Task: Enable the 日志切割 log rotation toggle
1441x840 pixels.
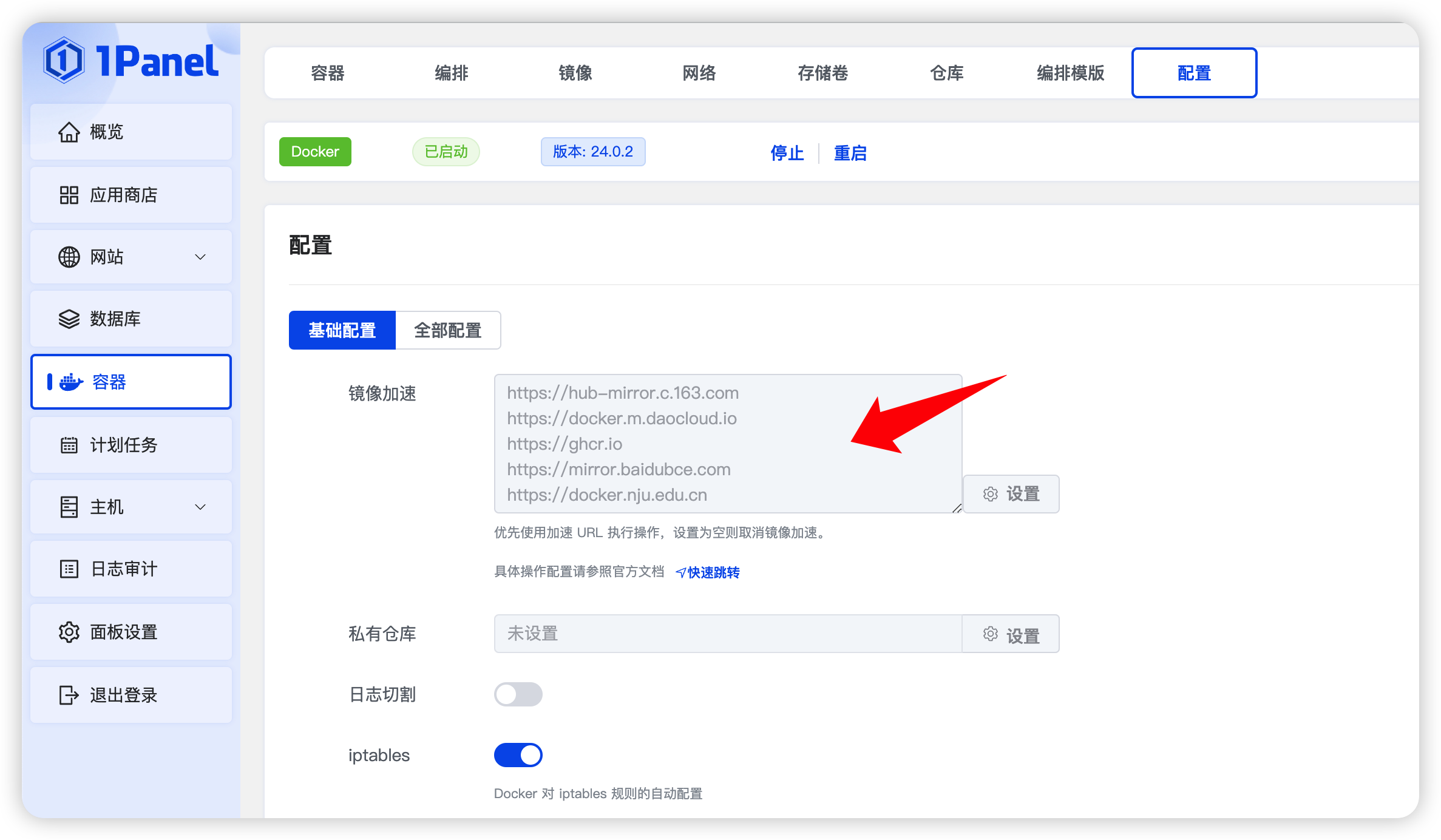Action: [518, 694]
